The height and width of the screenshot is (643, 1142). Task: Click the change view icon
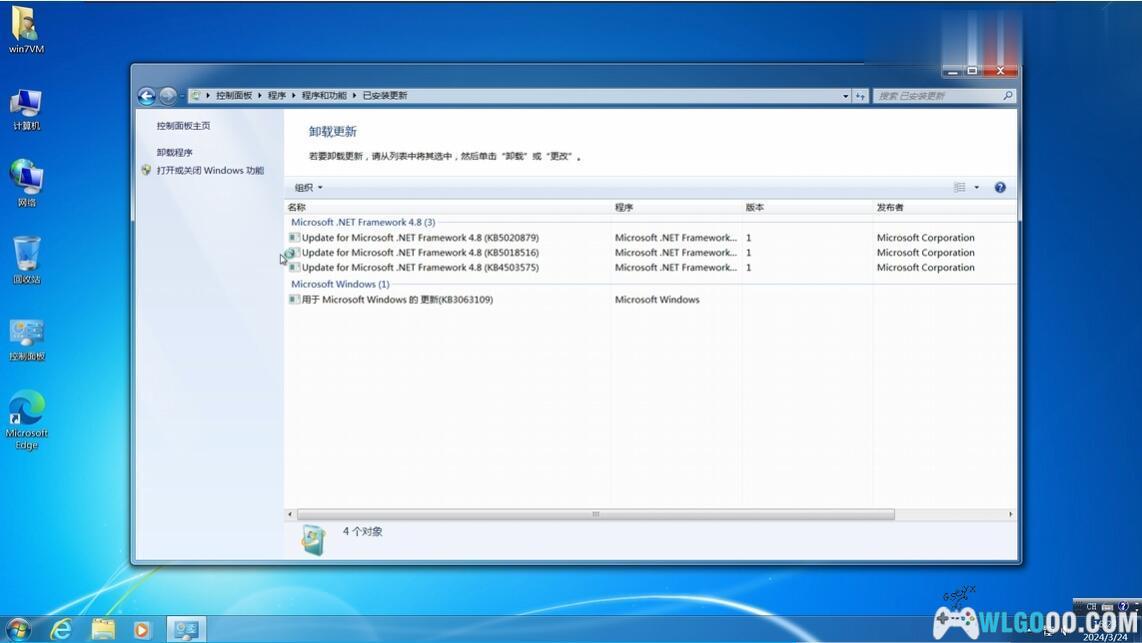[959, 188]
